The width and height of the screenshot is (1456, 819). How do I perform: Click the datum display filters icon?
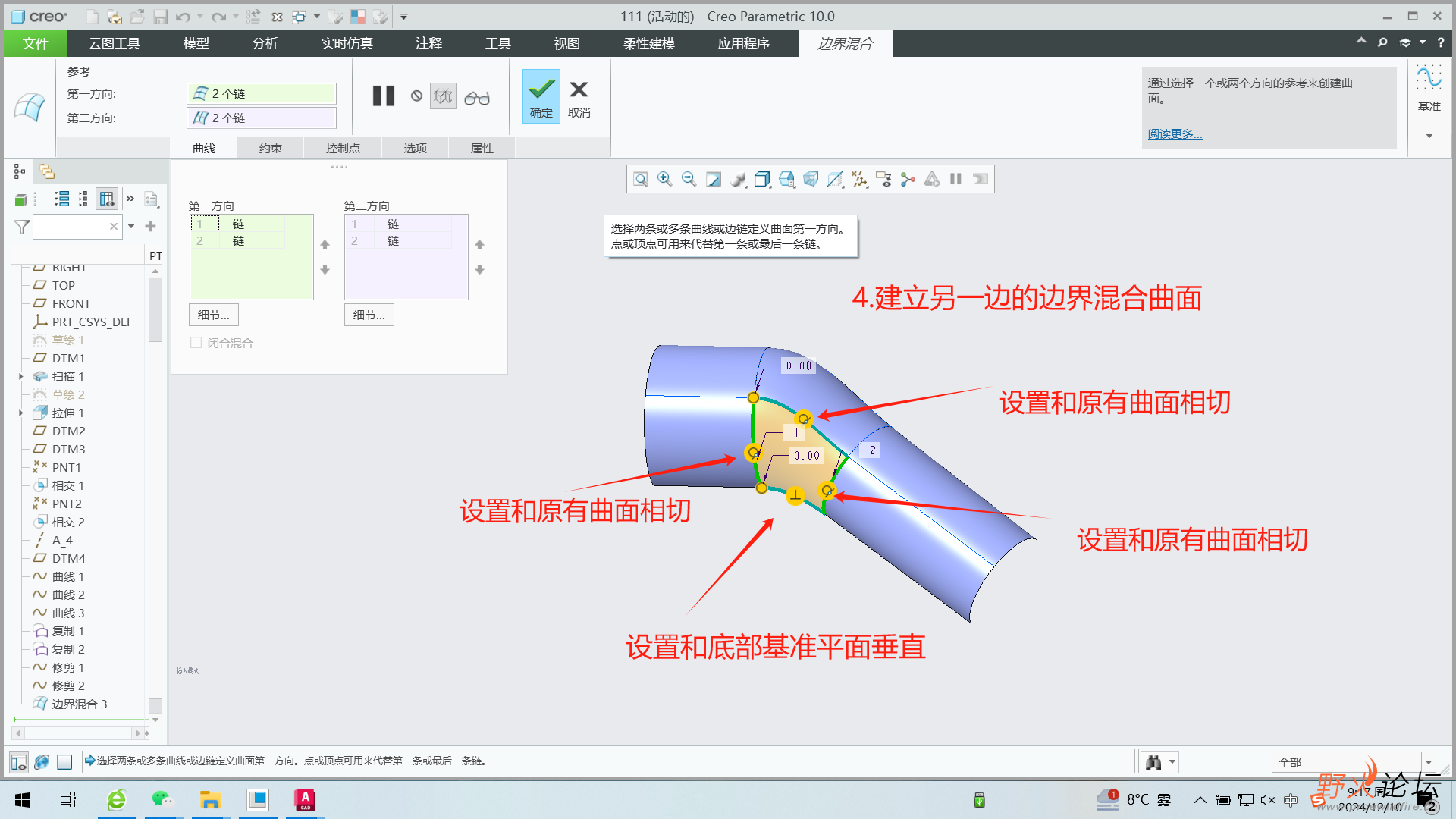click(x=859, y=179)
